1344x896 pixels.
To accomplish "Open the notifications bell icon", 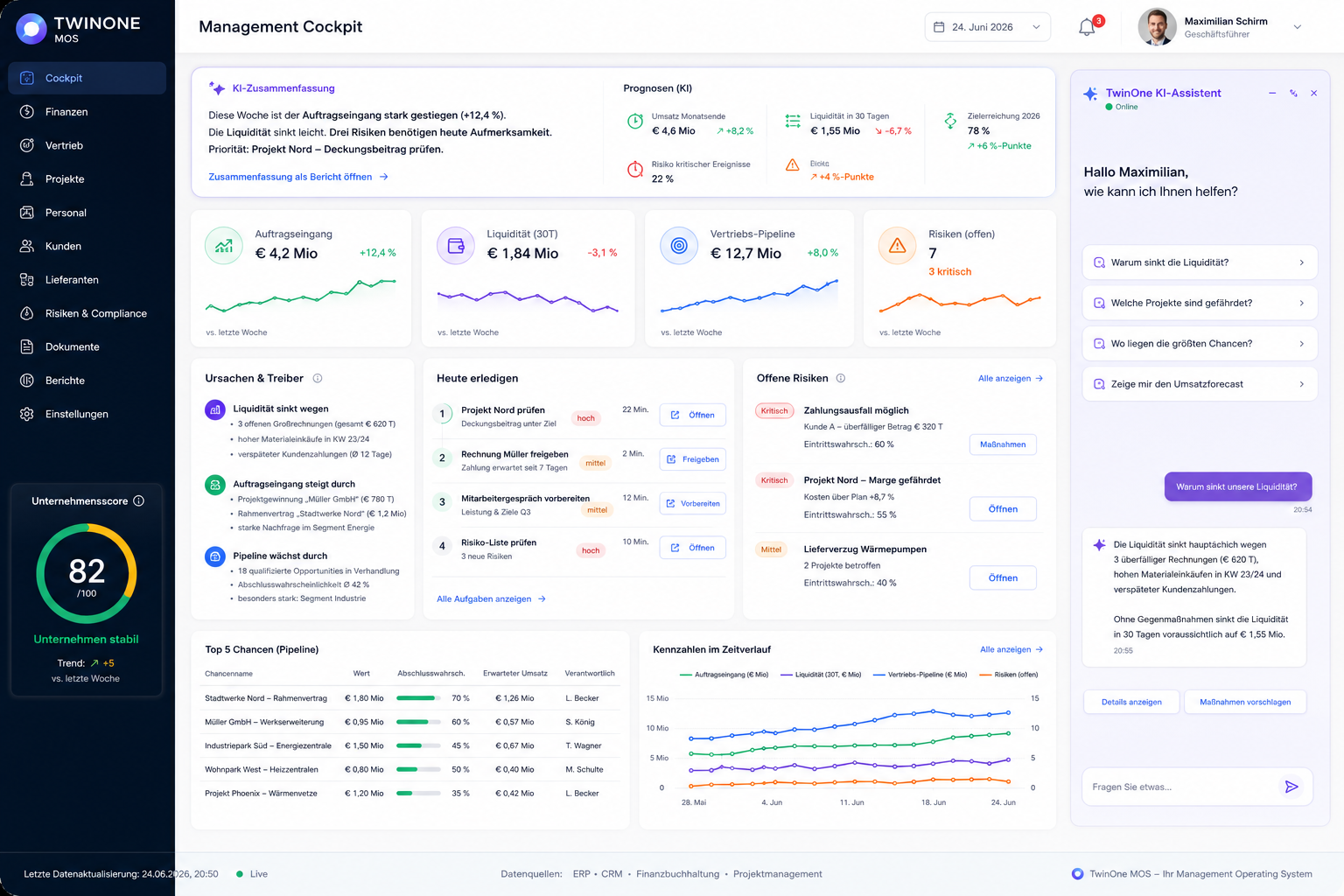I will point(1087,27).
